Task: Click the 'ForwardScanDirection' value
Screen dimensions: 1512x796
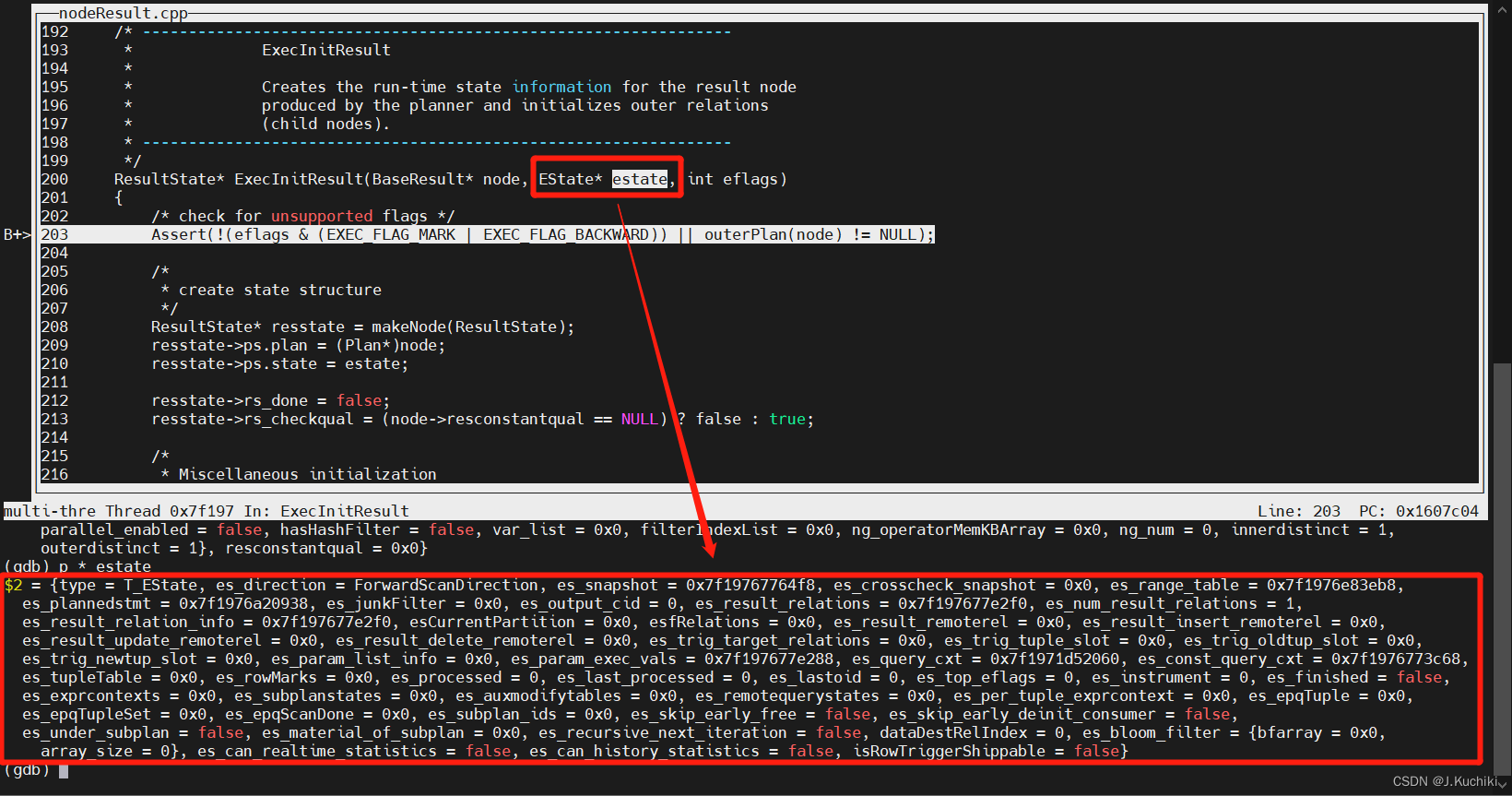Action: (446, 585)
